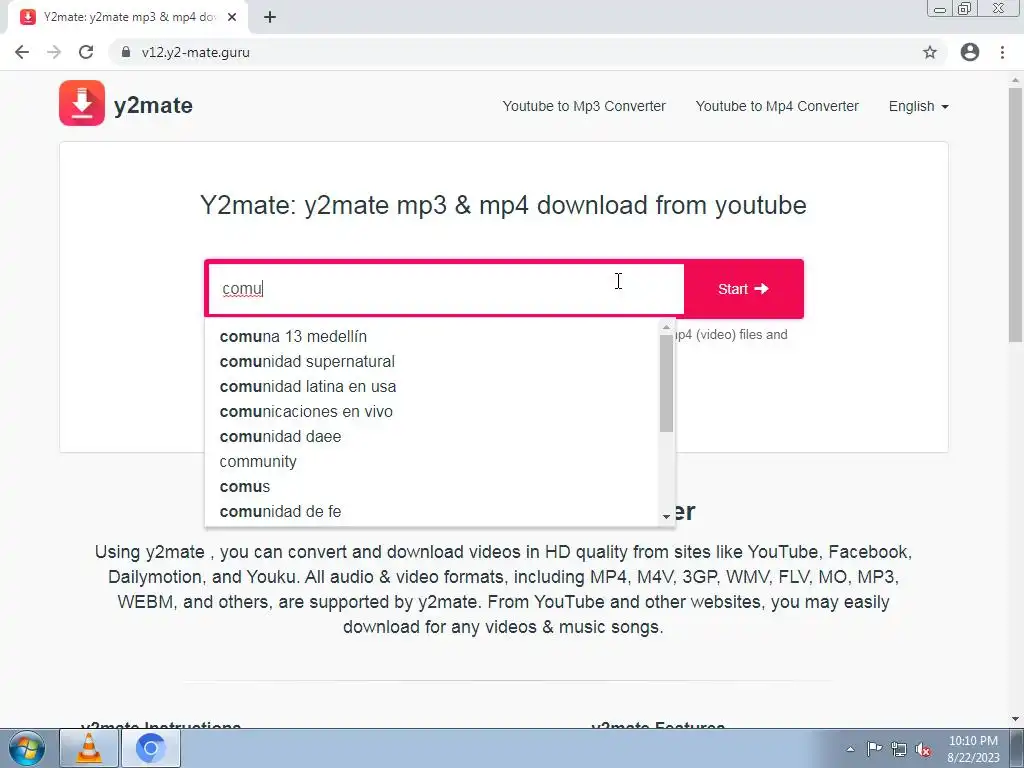Image resolution: width=1024 pixels, height=768 pixels.
Task: Click the suggestion list scroll up arrow
Action: 666,327
